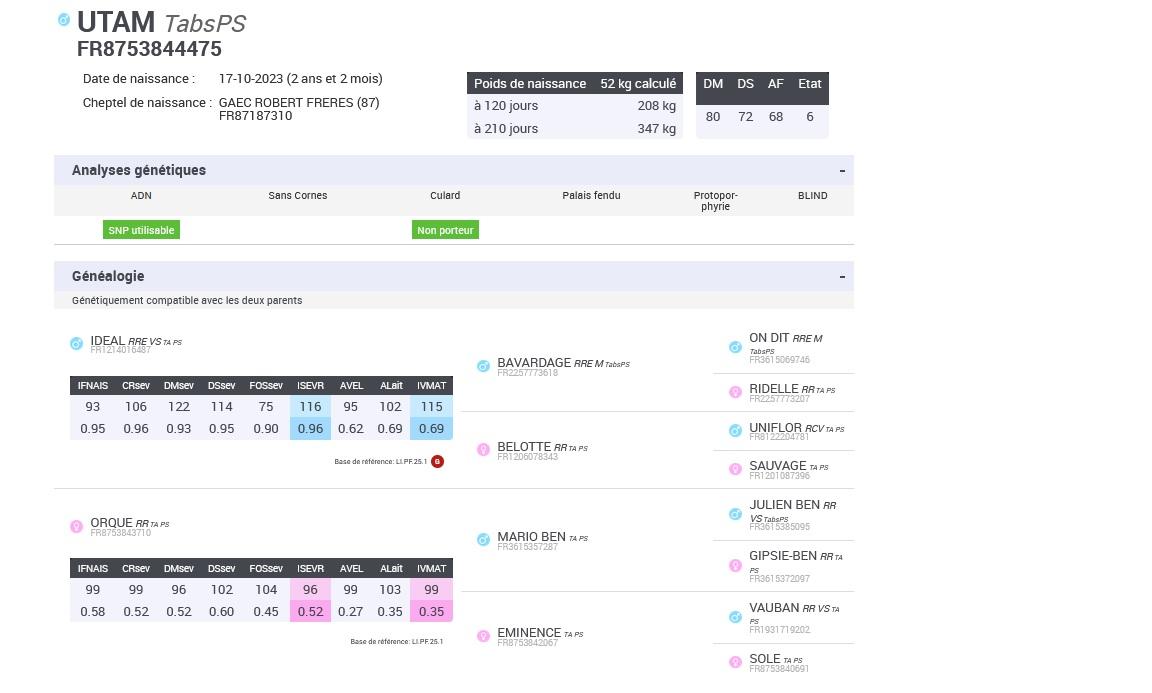Click the female icon next to ORQUE
Viewport: 1152px width, 693px height.
coord(76,526)
